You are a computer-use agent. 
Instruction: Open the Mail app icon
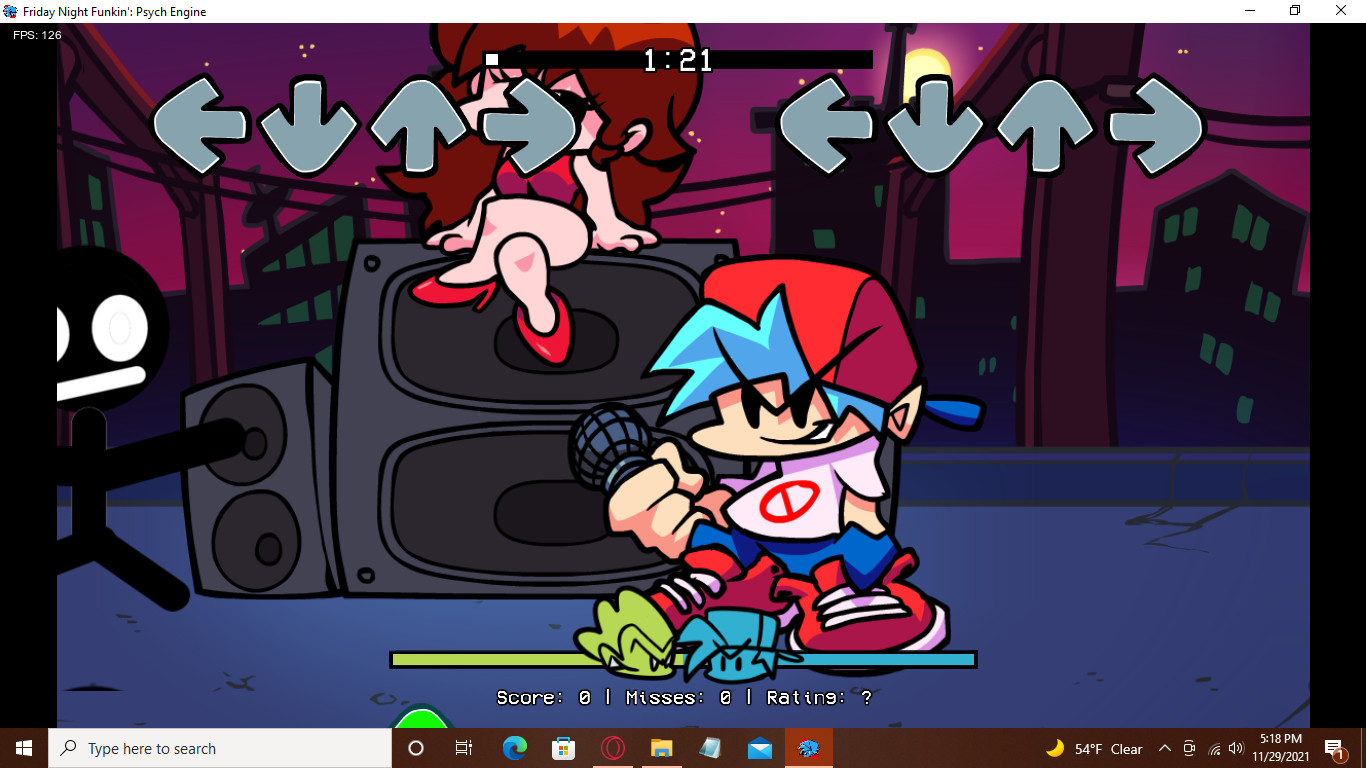tap(759, 748)
